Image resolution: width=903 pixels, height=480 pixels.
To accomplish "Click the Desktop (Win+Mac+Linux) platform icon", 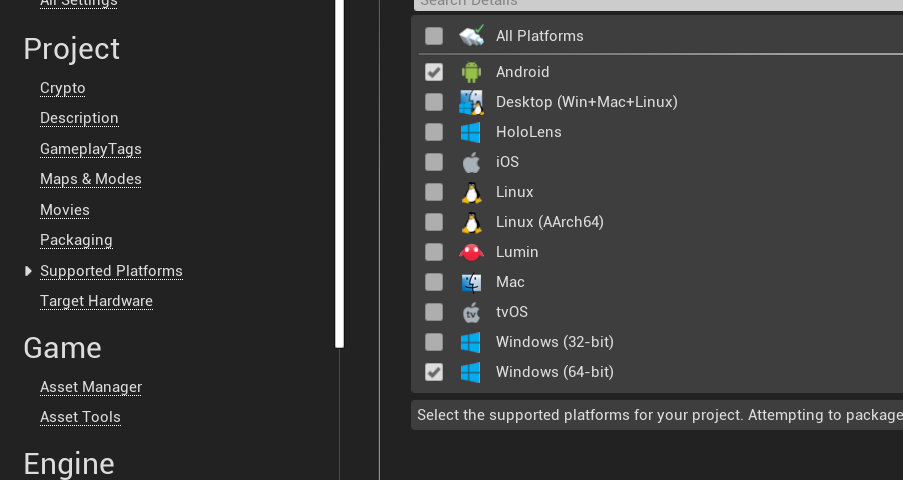I will point(471,102).
